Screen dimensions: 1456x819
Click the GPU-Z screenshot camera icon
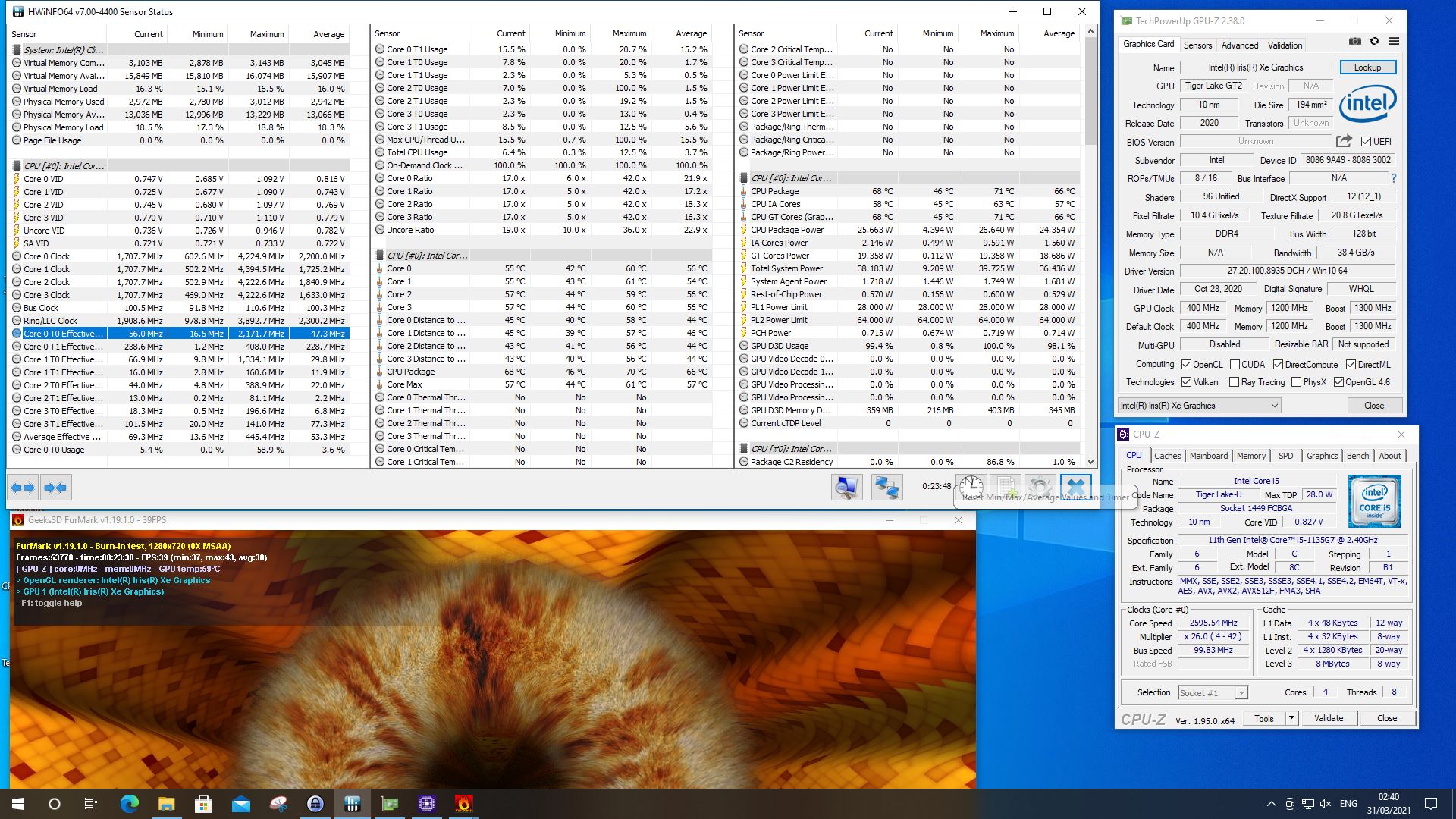[x=1355, y=42]
